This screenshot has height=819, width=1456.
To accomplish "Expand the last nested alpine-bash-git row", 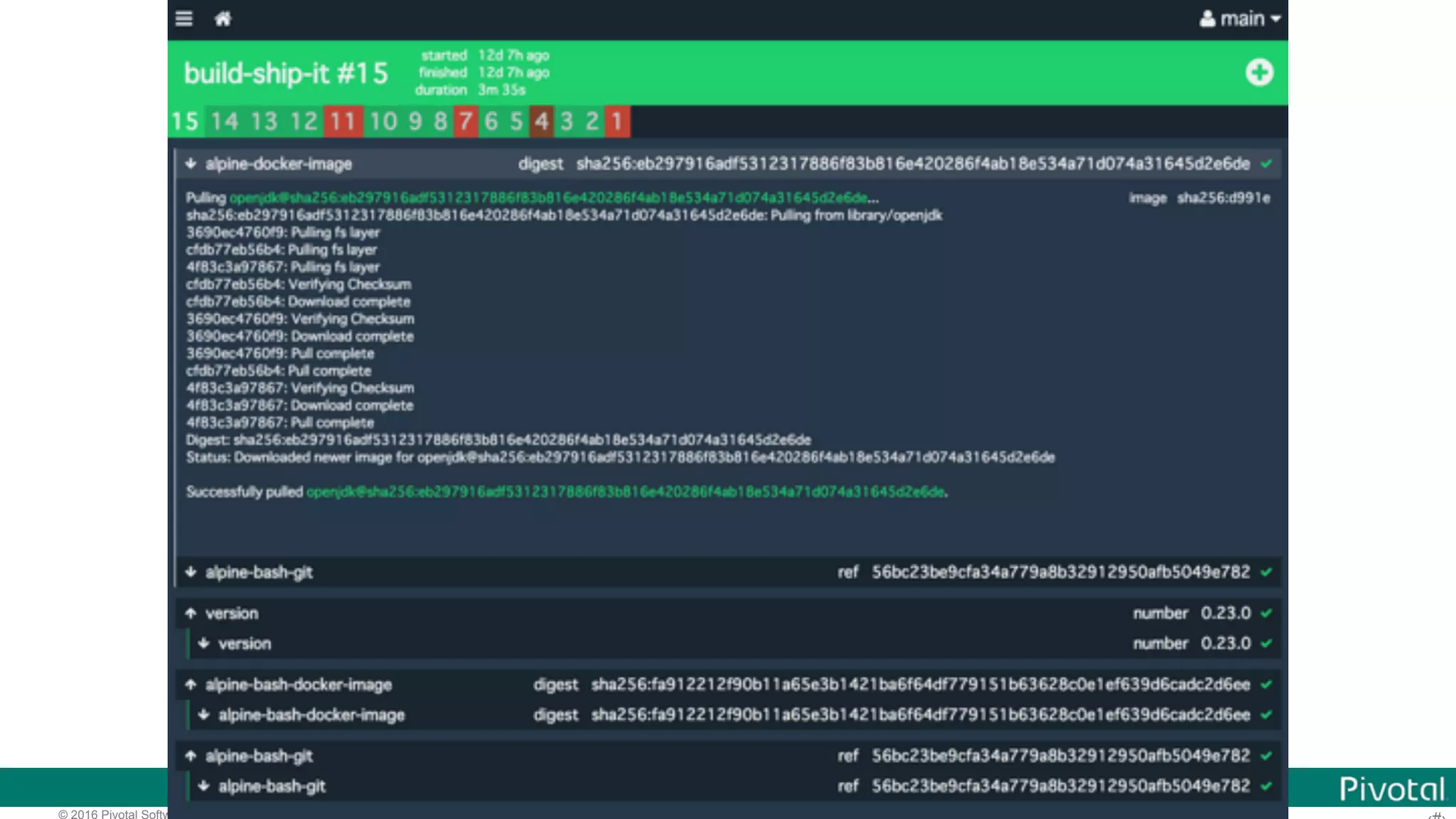I will click(x=271, y=786).
